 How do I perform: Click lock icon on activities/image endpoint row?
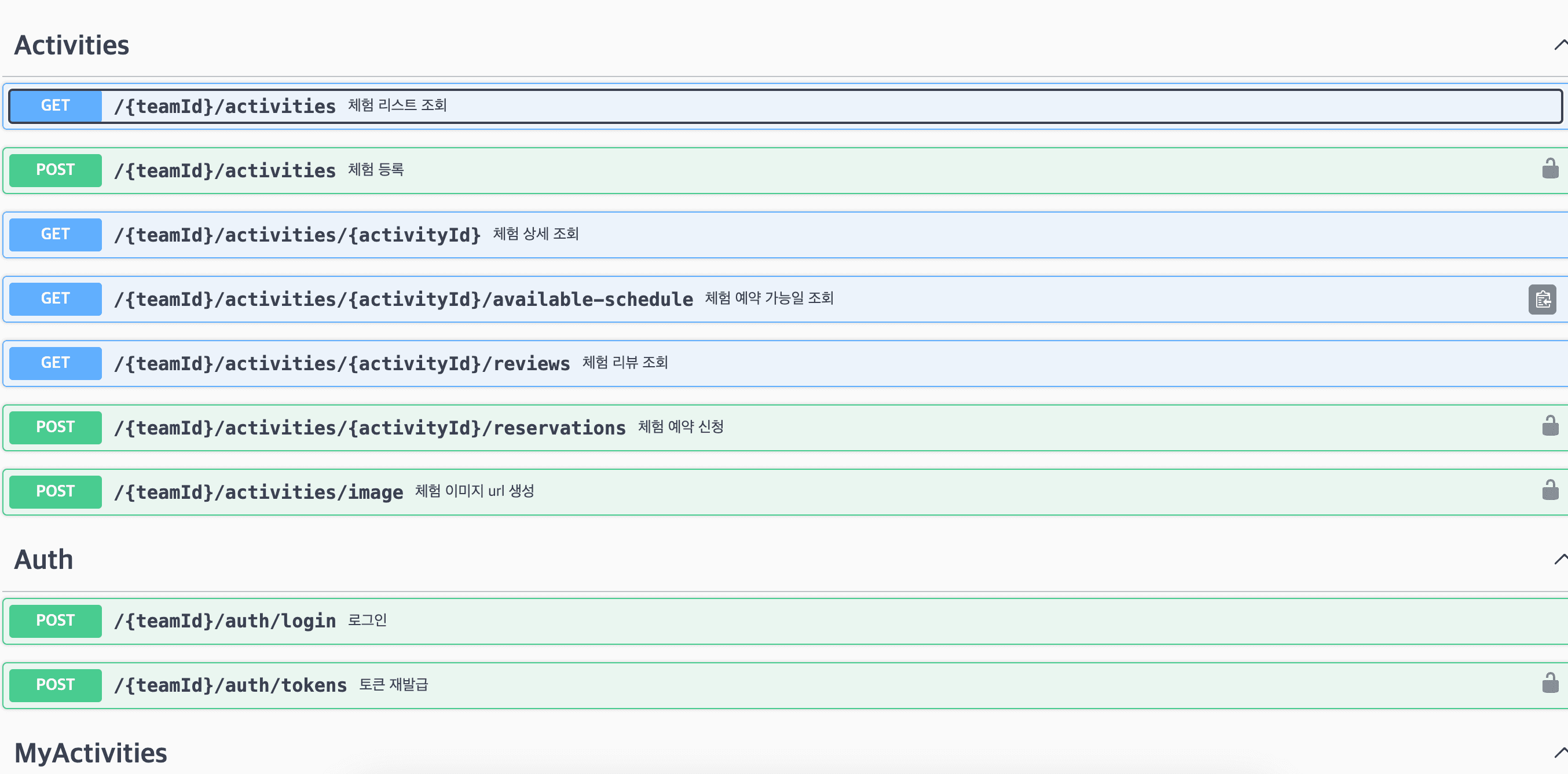tap(1549, 490)
